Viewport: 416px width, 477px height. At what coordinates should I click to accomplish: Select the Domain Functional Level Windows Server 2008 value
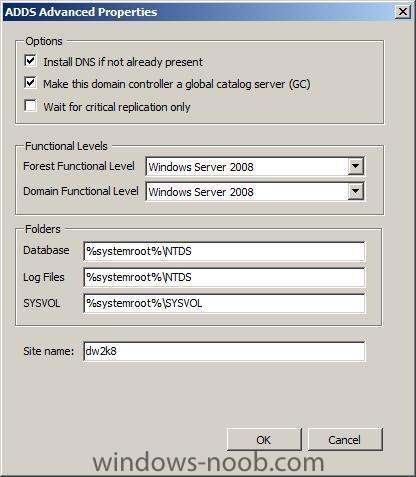pos(247,192)
